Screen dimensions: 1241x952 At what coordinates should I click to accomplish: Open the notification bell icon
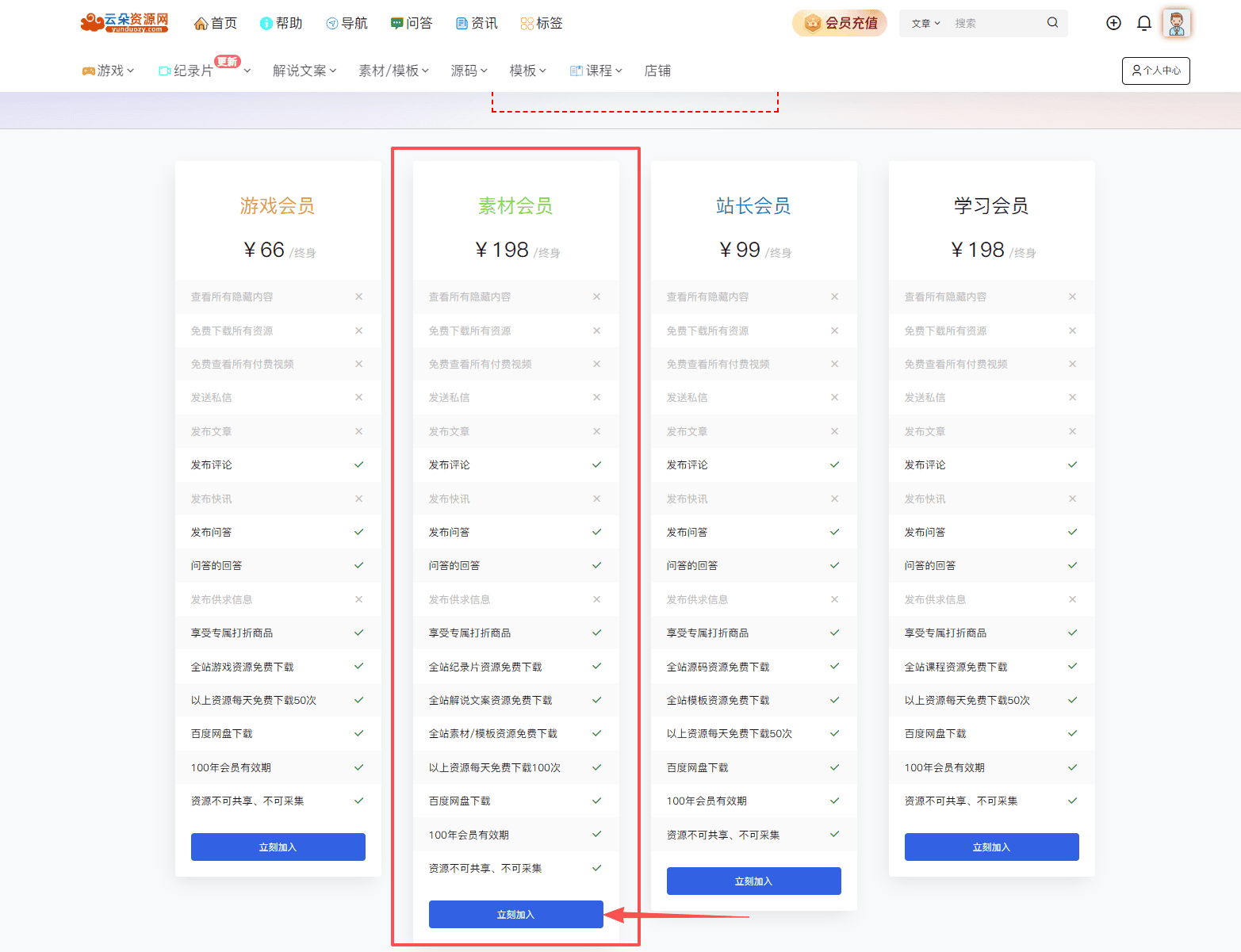coord(1143,23)
